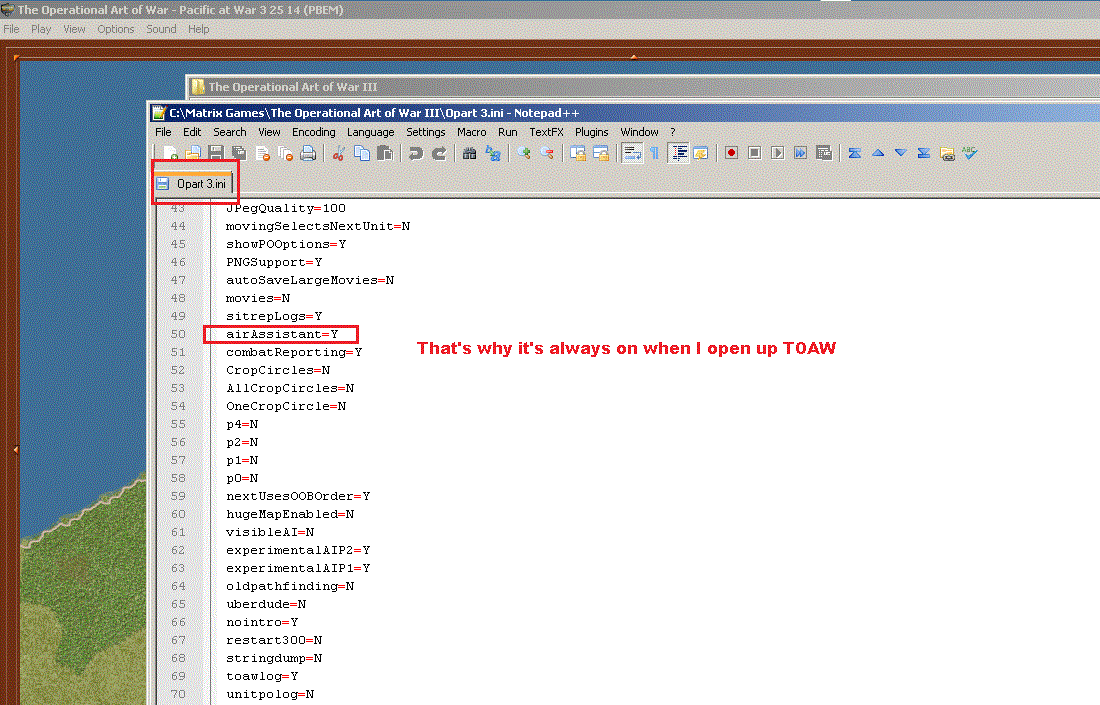
Task: Click the Open file toolbar icon
Action: coord(193,153)
